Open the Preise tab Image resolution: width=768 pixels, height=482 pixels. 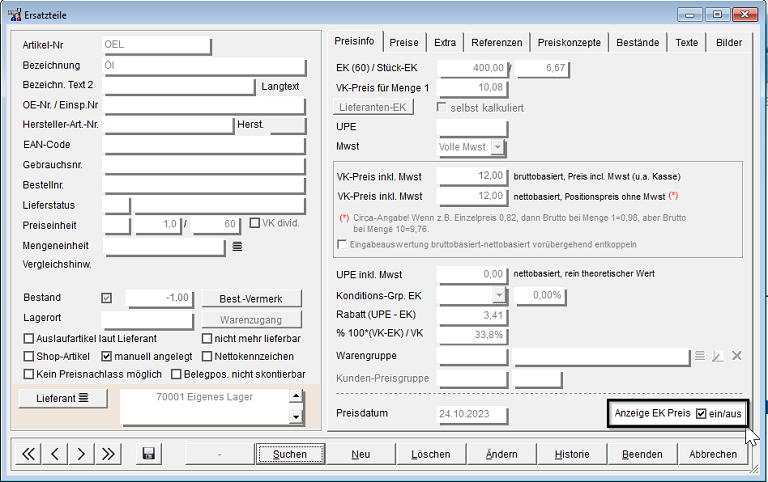[x=404, y=43]
